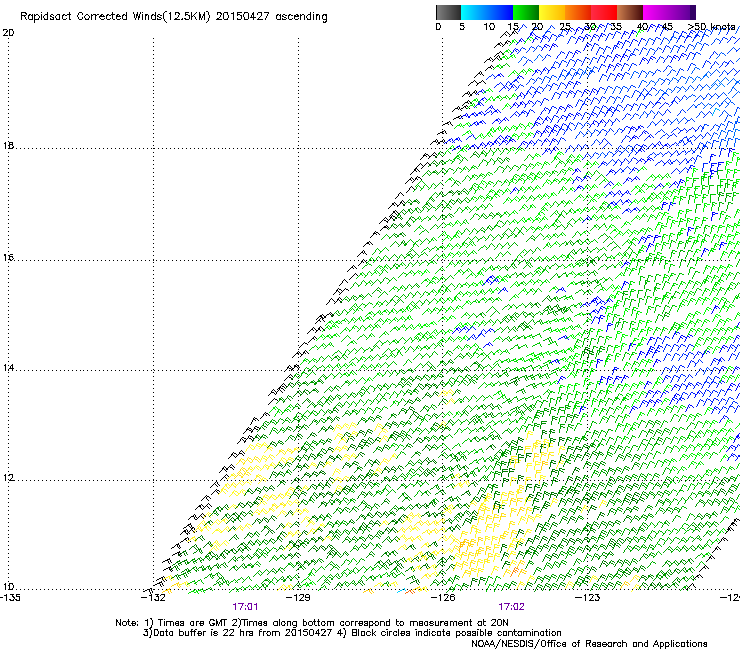
Task: Select the green 15-20 knots legend band
Action: click(526, 12)
